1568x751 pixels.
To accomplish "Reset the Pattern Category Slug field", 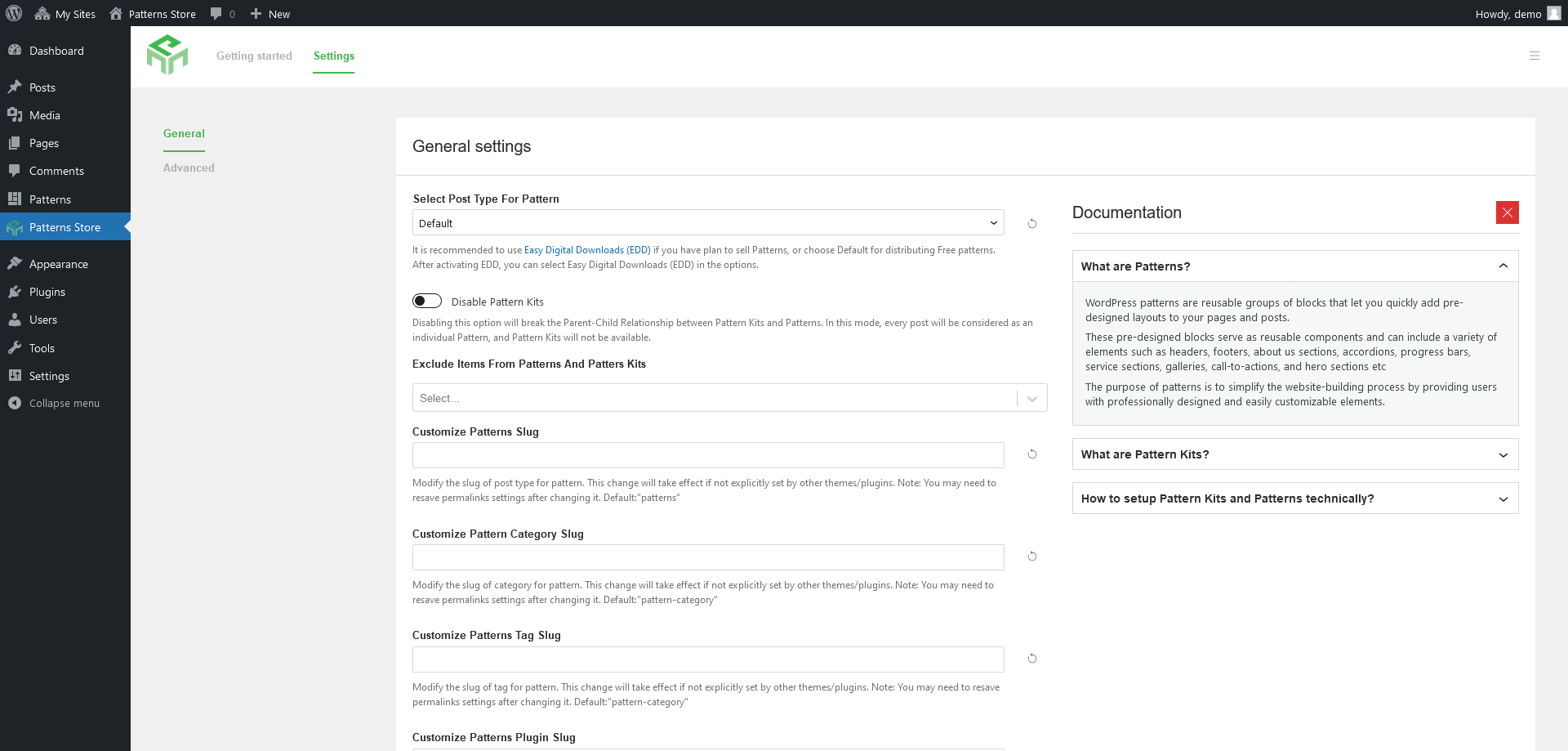I will 1032,557.
